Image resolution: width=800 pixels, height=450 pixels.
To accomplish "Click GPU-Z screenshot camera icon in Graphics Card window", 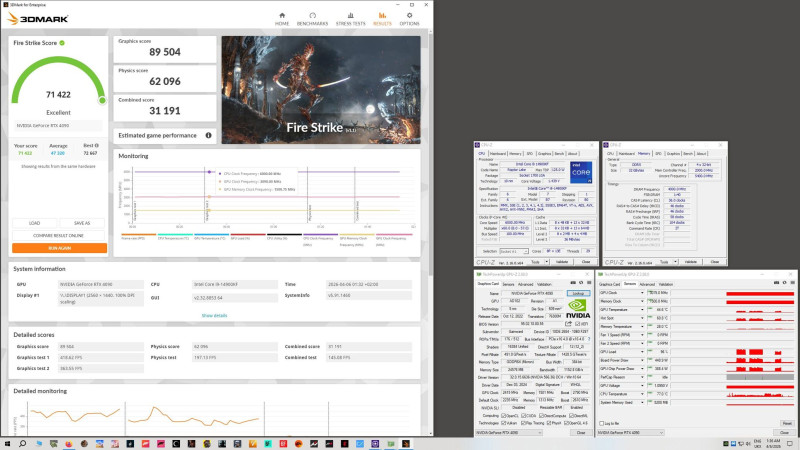I will pos(573,283).
